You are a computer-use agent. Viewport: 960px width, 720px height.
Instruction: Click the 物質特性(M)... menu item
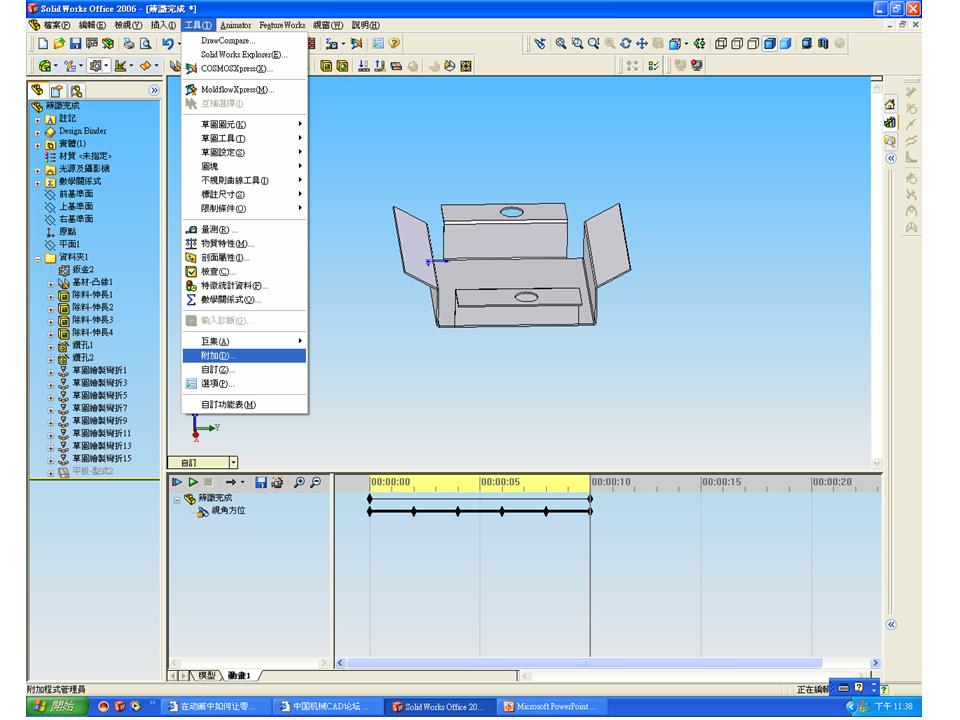(x=244, y=244)
